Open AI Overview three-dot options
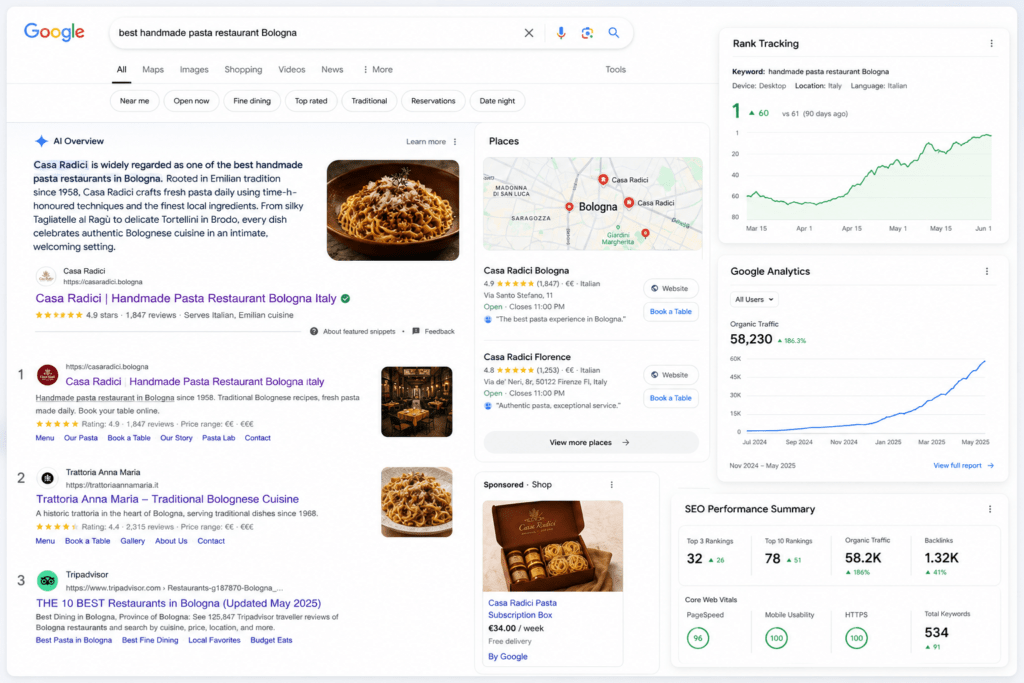The image size is (1024, 683). point(455,142)
